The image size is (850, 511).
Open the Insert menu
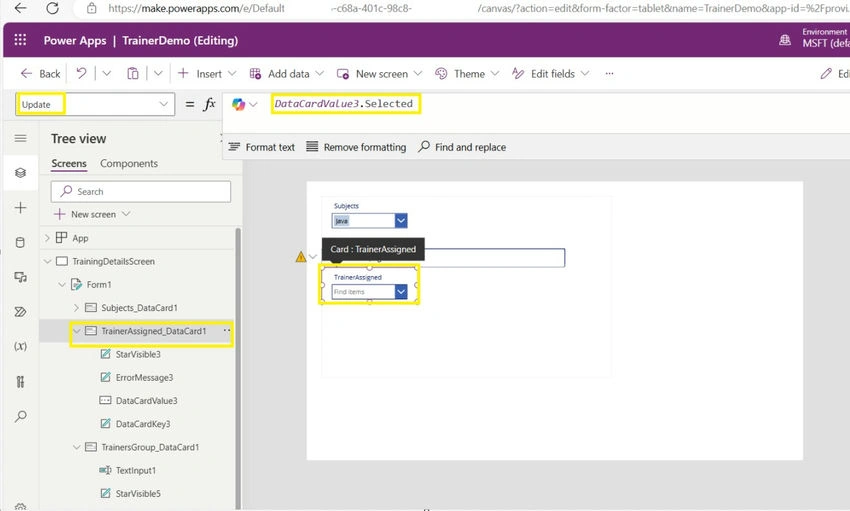tap(207, 73)
